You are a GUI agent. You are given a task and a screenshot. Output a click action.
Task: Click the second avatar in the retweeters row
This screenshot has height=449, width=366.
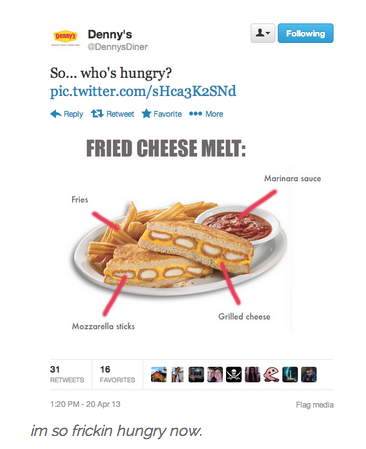pyautogui.click(x=177, y=374)
